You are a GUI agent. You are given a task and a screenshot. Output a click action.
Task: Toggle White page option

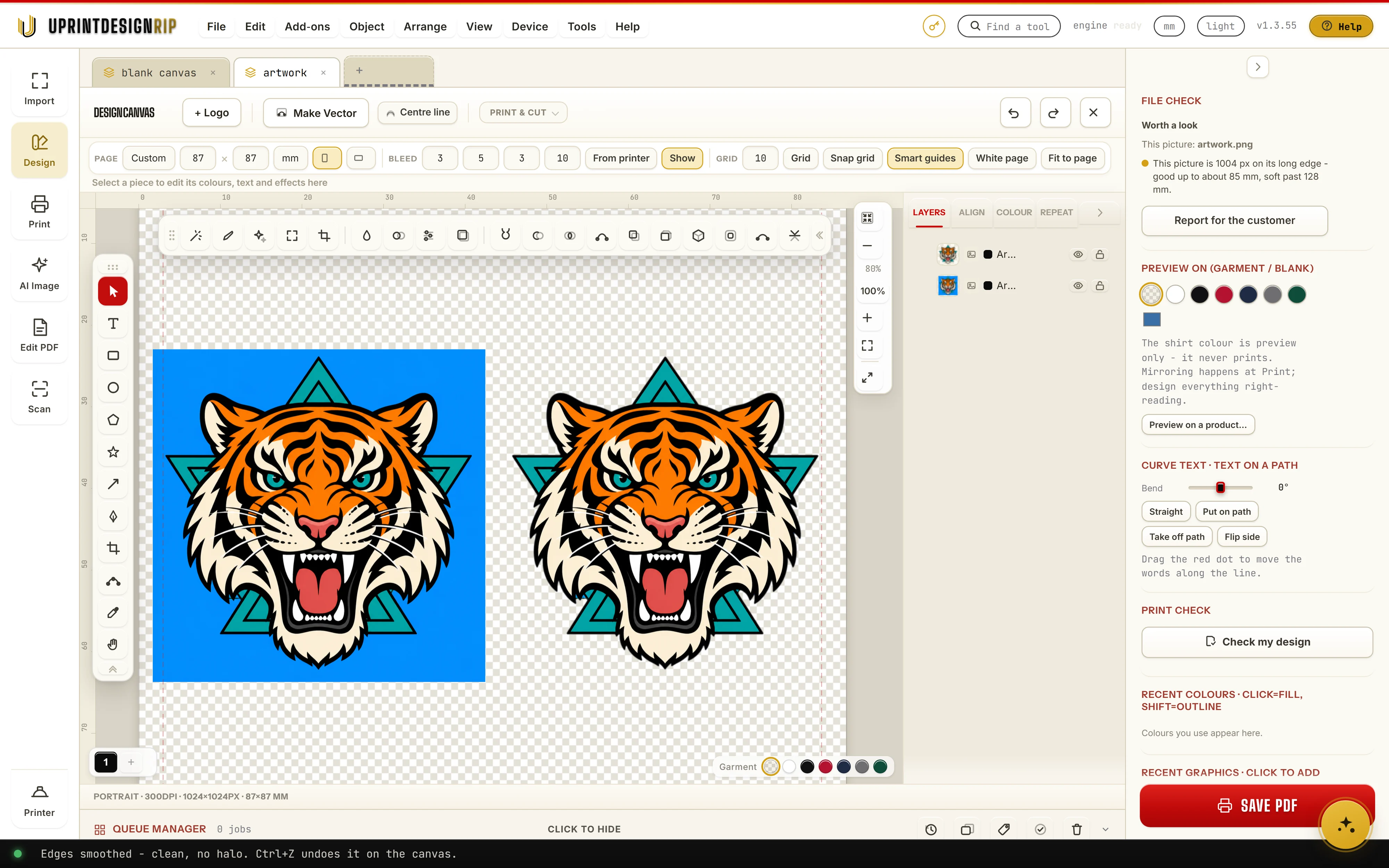[1001, 158]
